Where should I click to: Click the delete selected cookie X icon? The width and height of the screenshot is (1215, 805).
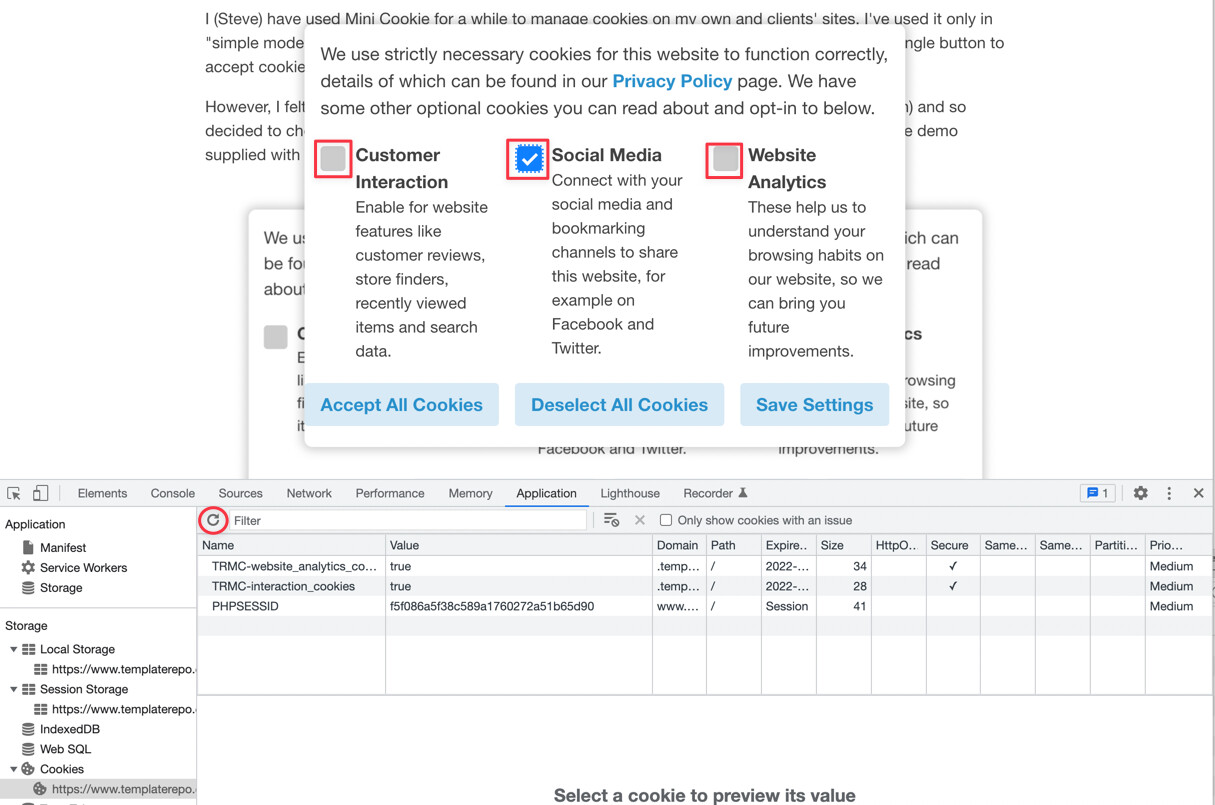[x=640, y=520]
